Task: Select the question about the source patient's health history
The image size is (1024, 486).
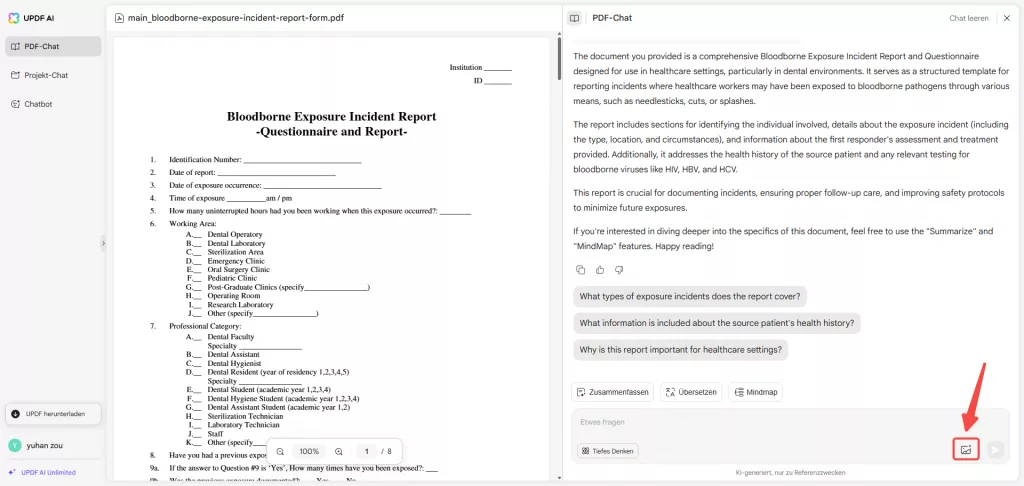Action: tap(717, 323)
